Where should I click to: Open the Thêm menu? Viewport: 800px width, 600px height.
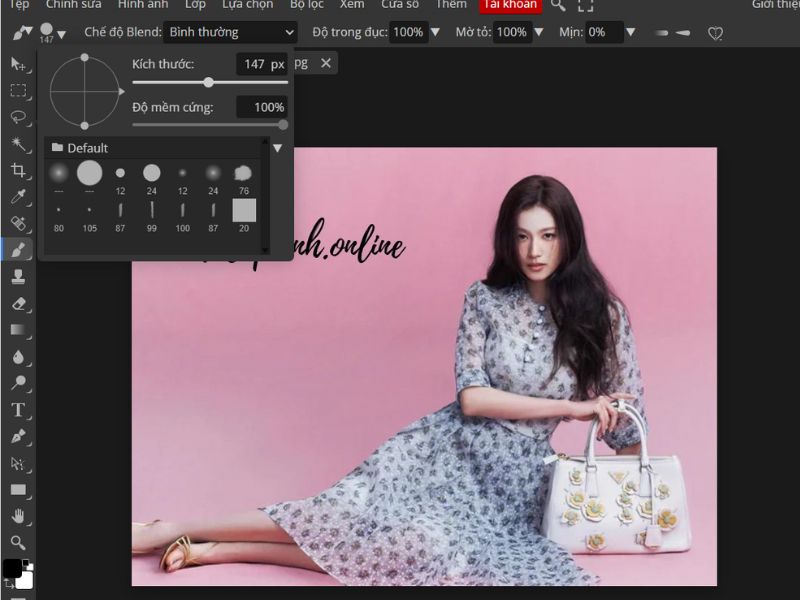pos(451,5)
